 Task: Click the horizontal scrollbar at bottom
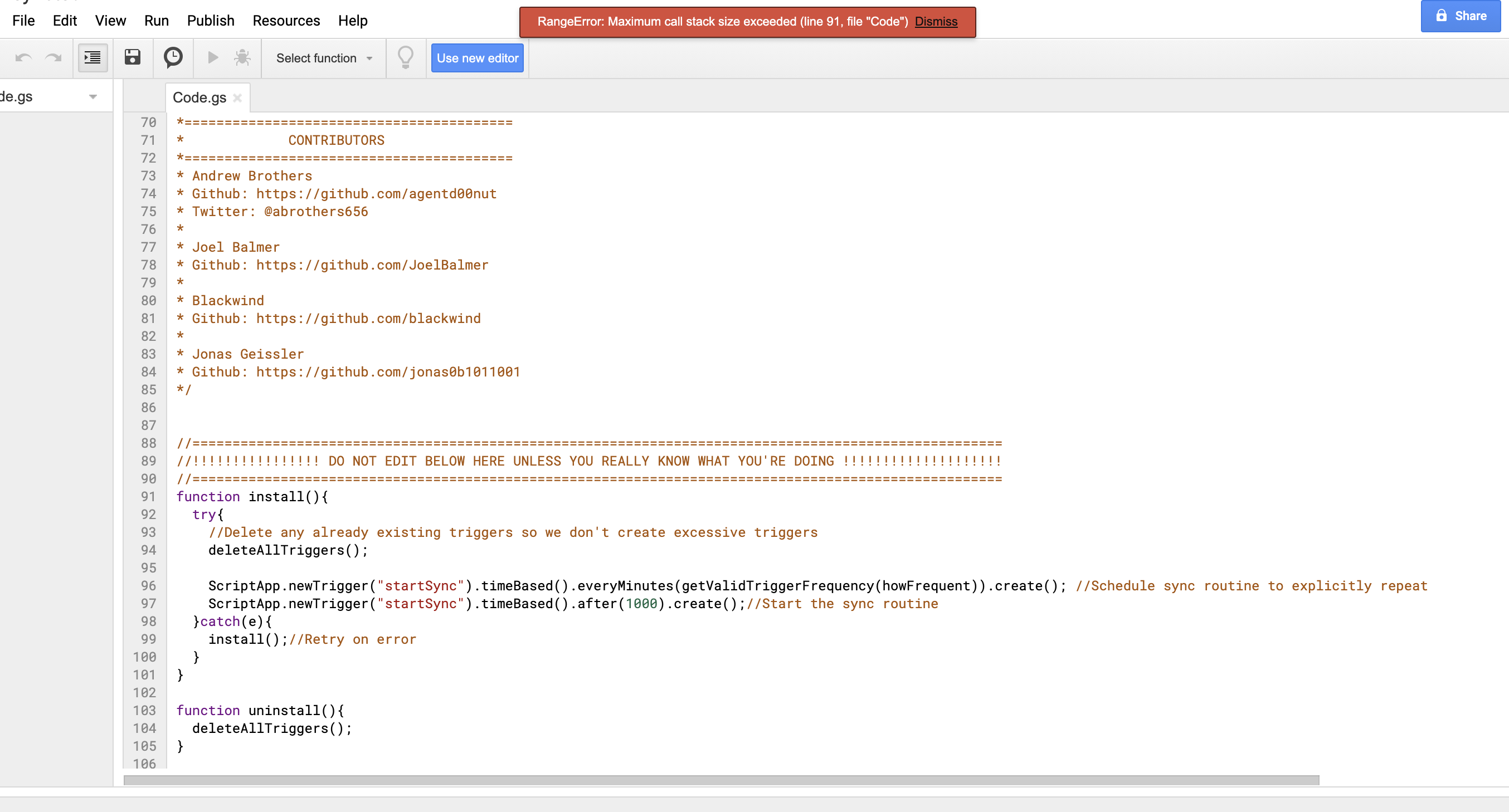(721, 780)
